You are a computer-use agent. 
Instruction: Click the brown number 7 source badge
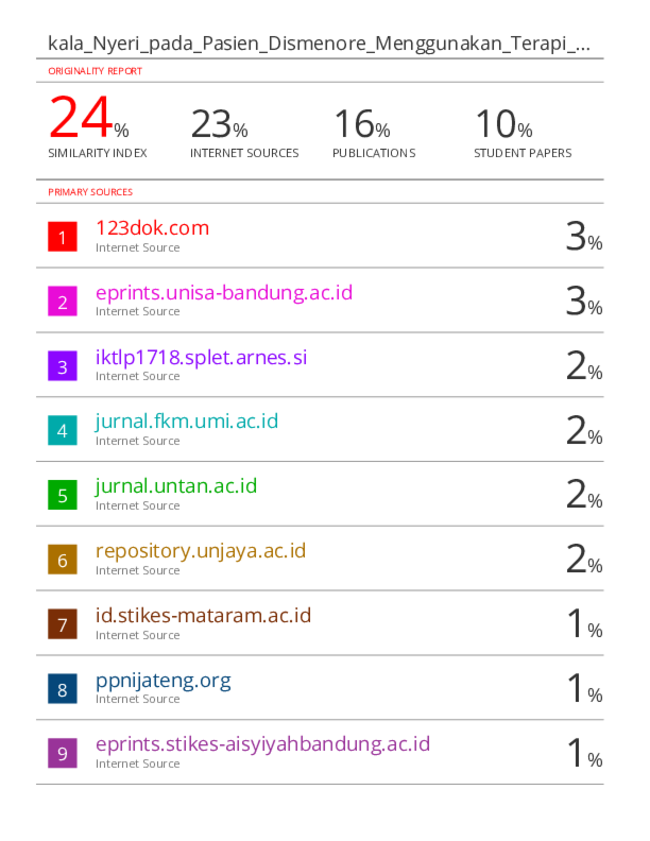coord(62,625)
